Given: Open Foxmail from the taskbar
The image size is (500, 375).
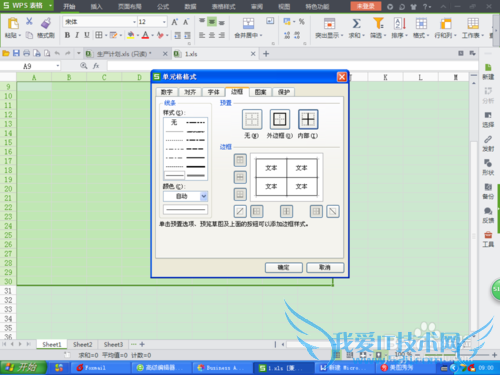Looking at the screenshot, I should [x=100, y=368].
